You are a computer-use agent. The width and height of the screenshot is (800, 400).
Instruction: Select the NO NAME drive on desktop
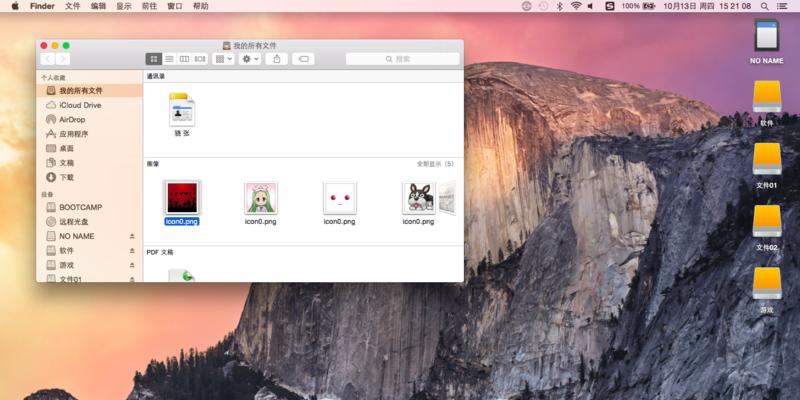pos(766,41)
